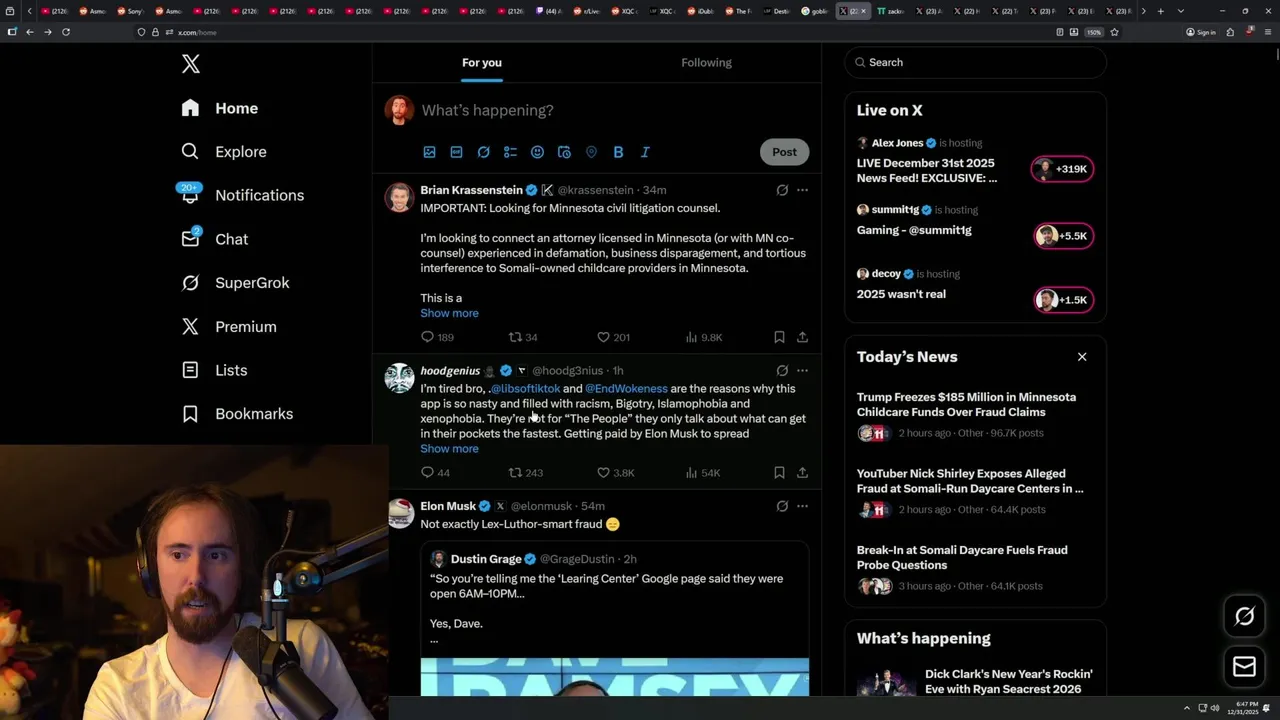The image size is (1280, 720).
Task: Open Elon Musk's profile name
Action: [x=448, y=506]
